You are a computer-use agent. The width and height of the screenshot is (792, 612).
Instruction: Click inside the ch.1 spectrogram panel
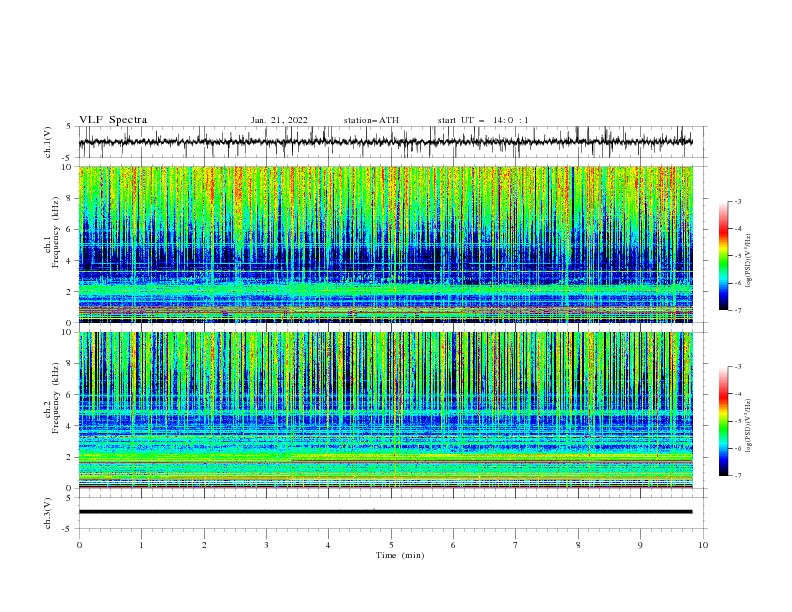coord(386,244)
